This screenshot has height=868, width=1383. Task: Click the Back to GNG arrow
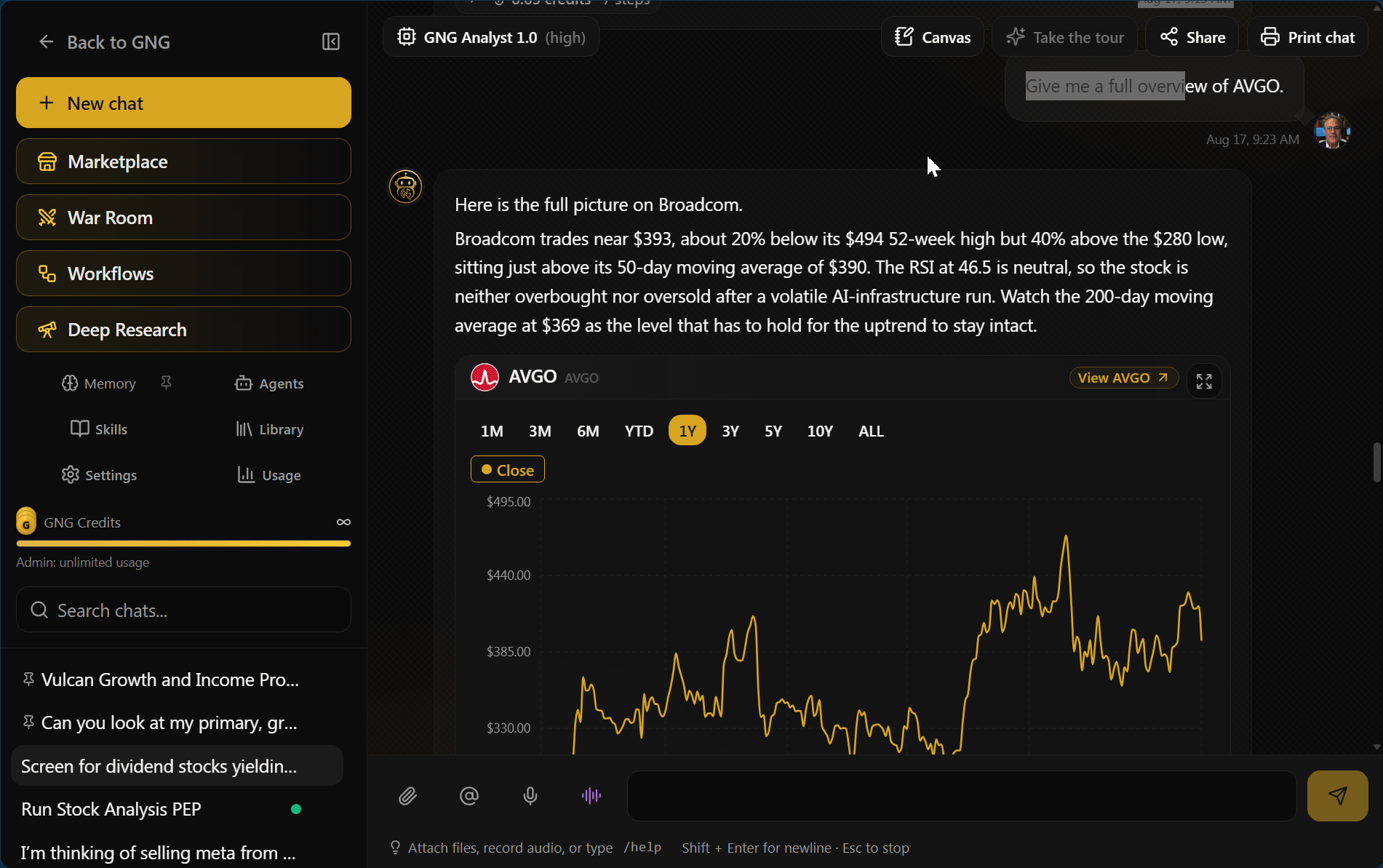[x=47, y=42]
